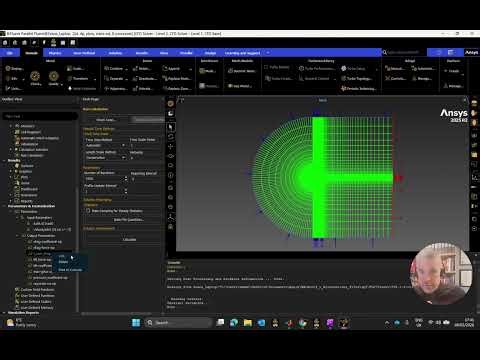The height and width of the screenshot is (360, 480).
Task: Click the outline filter text field
Action: (x=40, y=116)
